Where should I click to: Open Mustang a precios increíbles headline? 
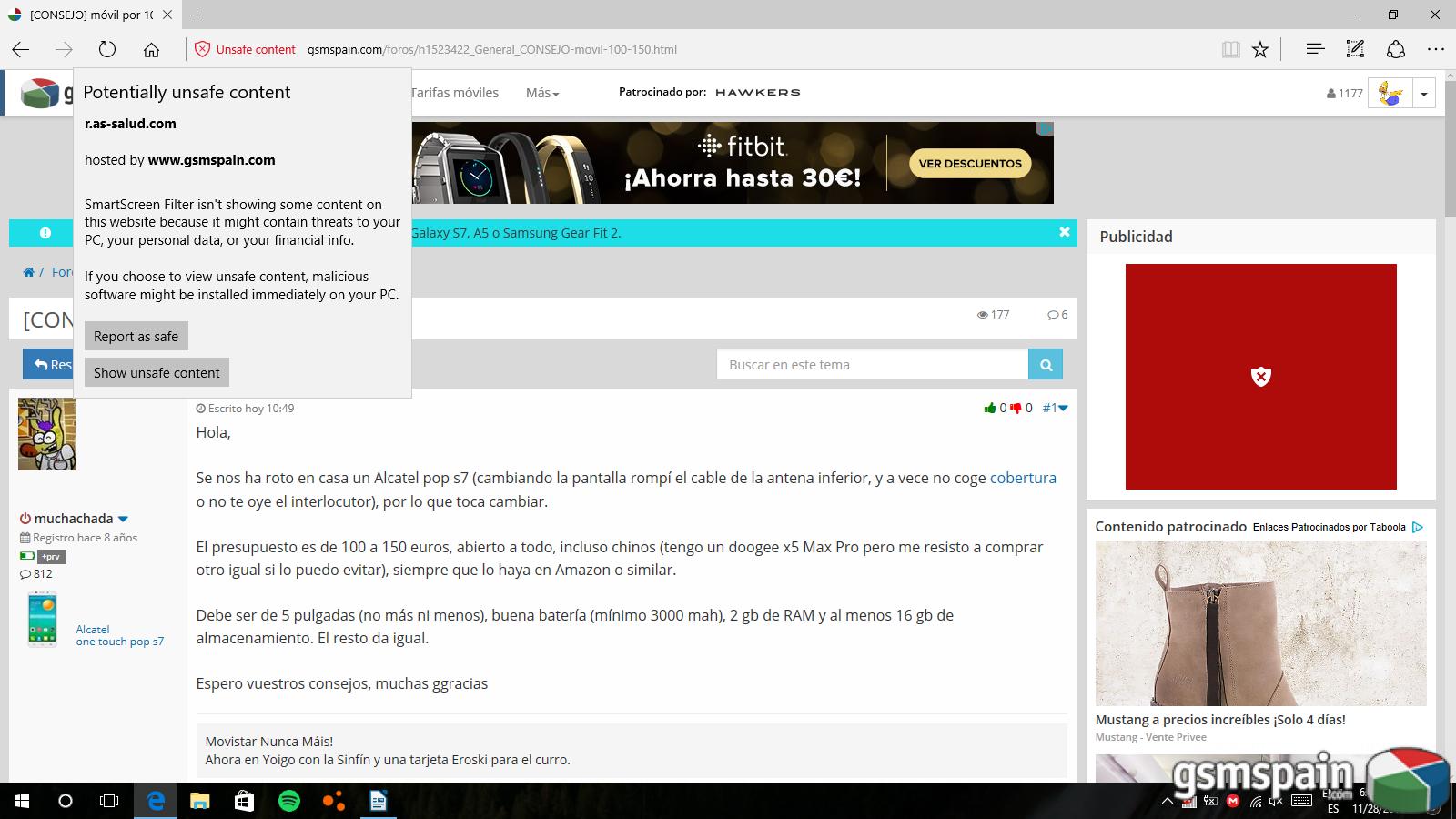click(1220, 719)
